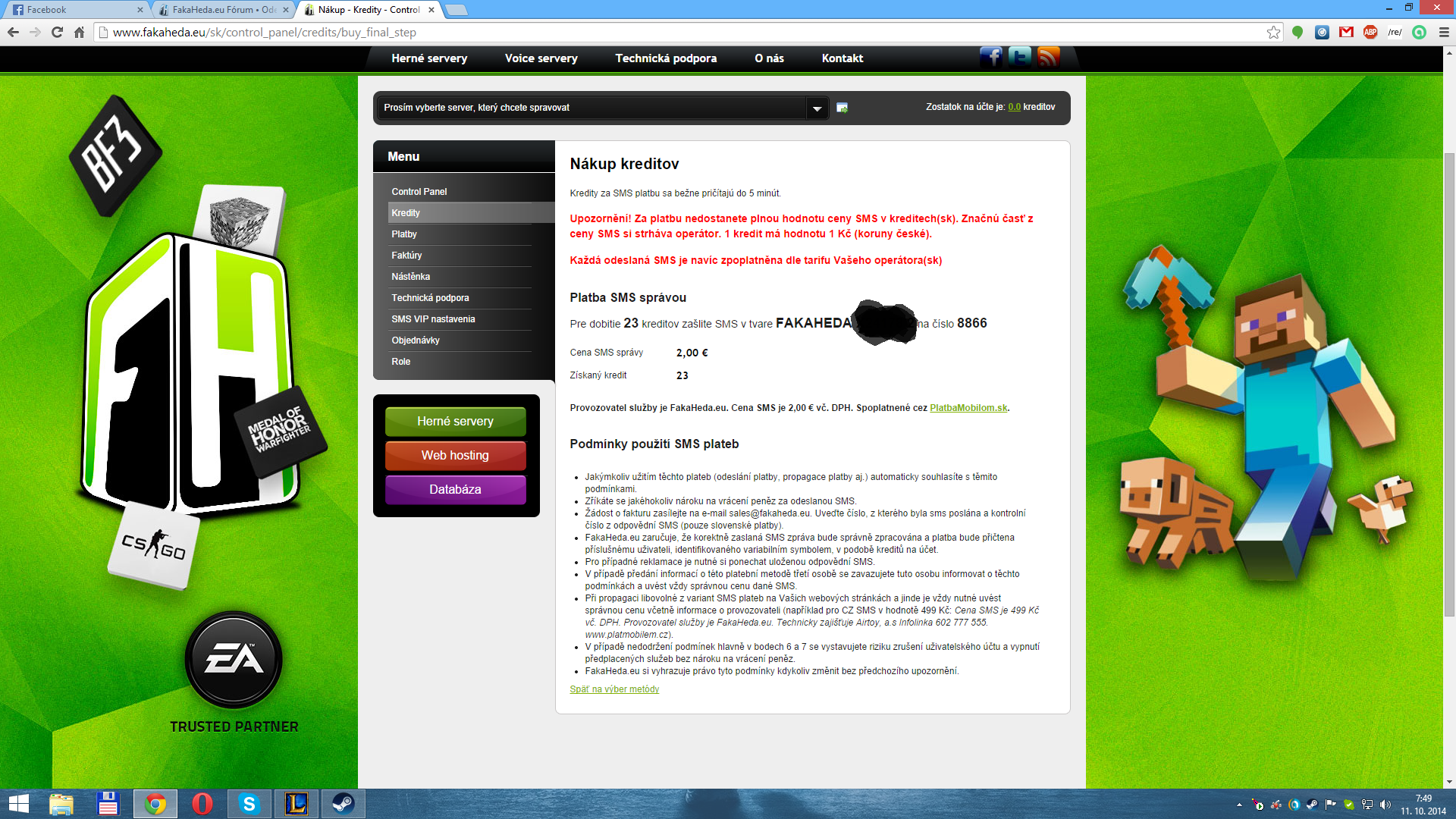Click the Facebook icon in site header
The width and height of the screenshot is (1456, 819).
click(x=990, y=57)
